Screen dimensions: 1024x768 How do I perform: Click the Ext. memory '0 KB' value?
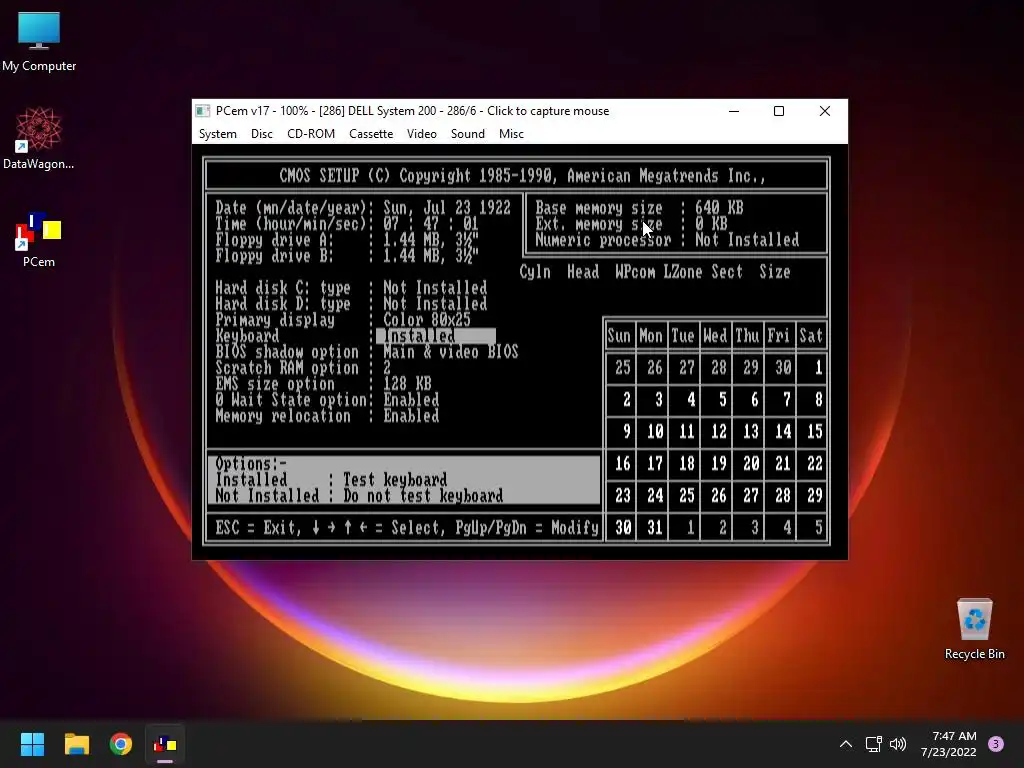pyautogui.click(x=711, y=224)
